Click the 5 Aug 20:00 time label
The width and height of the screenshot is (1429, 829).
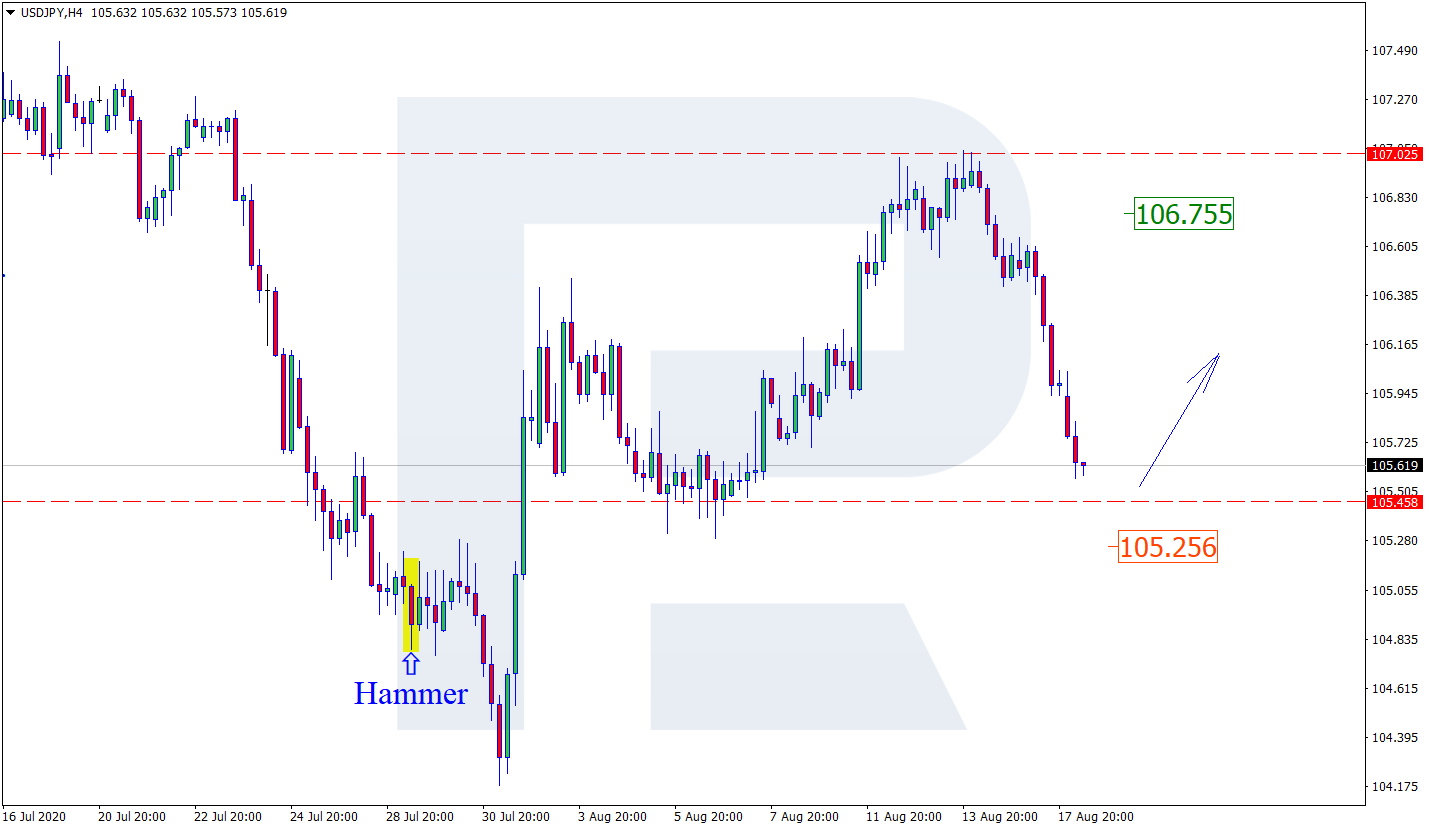[708, 817]
